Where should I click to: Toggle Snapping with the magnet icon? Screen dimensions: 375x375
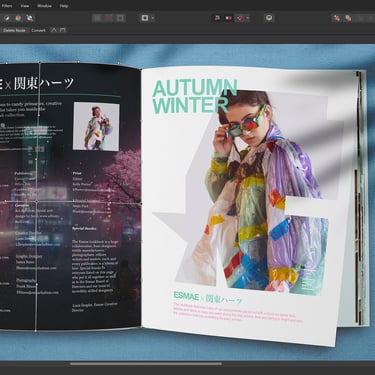click(x=240, y=18)
